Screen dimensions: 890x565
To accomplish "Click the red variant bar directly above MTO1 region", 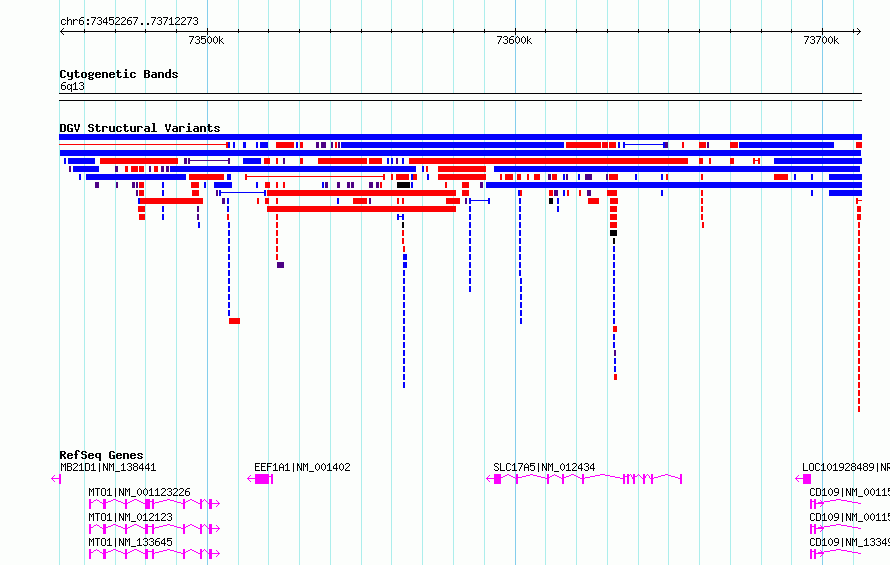I will tap(171, 201).
